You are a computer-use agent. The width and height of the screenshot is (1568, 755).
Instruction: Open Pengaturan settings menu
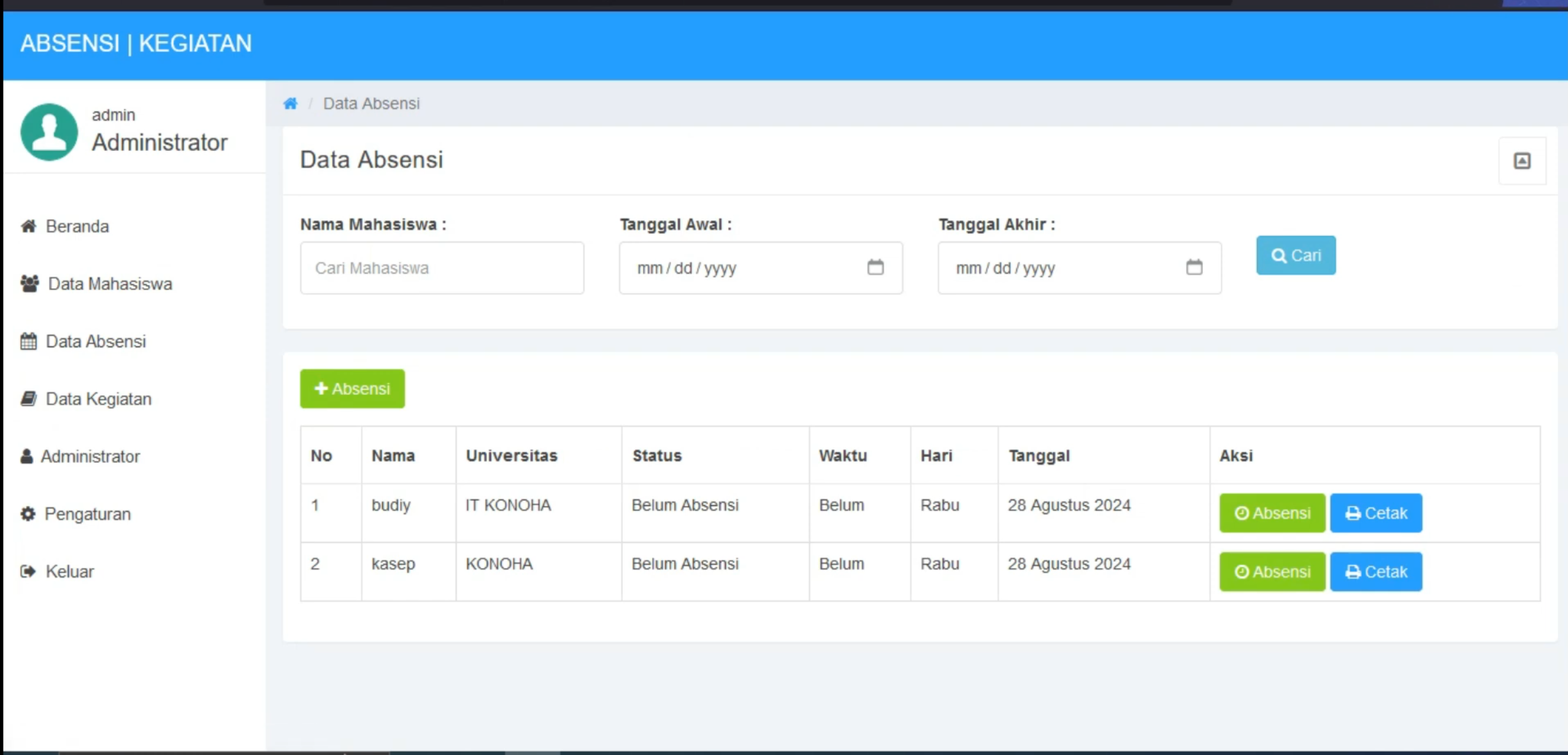coord(75,514)
